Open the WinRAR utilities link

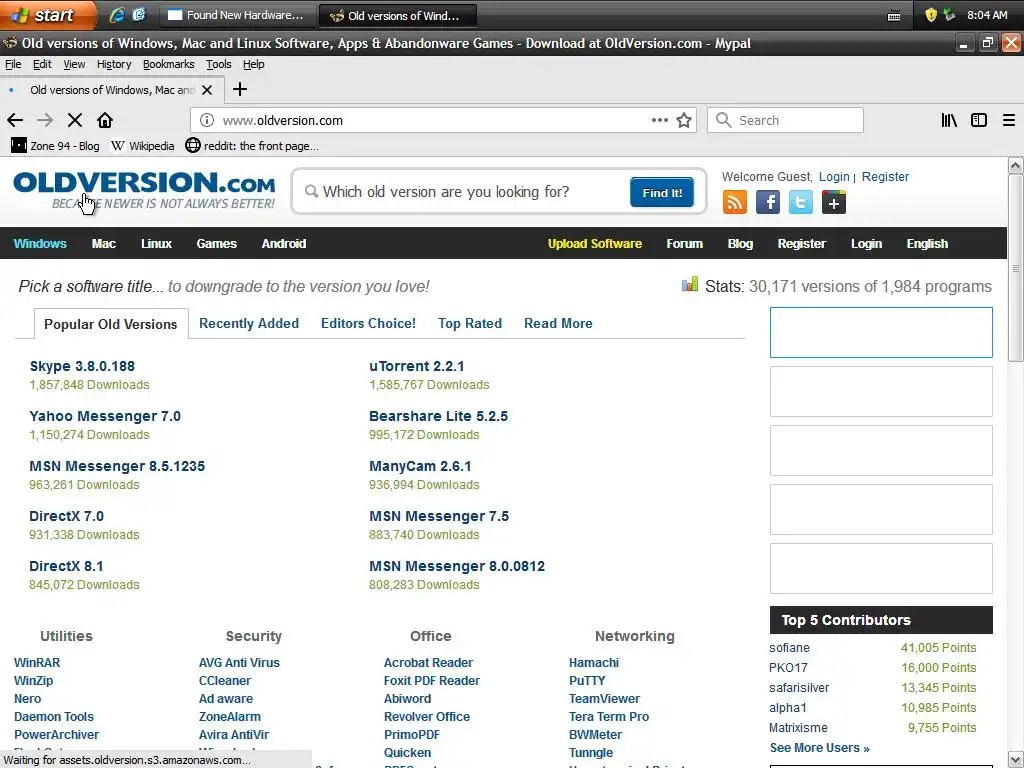pos(37,662)
